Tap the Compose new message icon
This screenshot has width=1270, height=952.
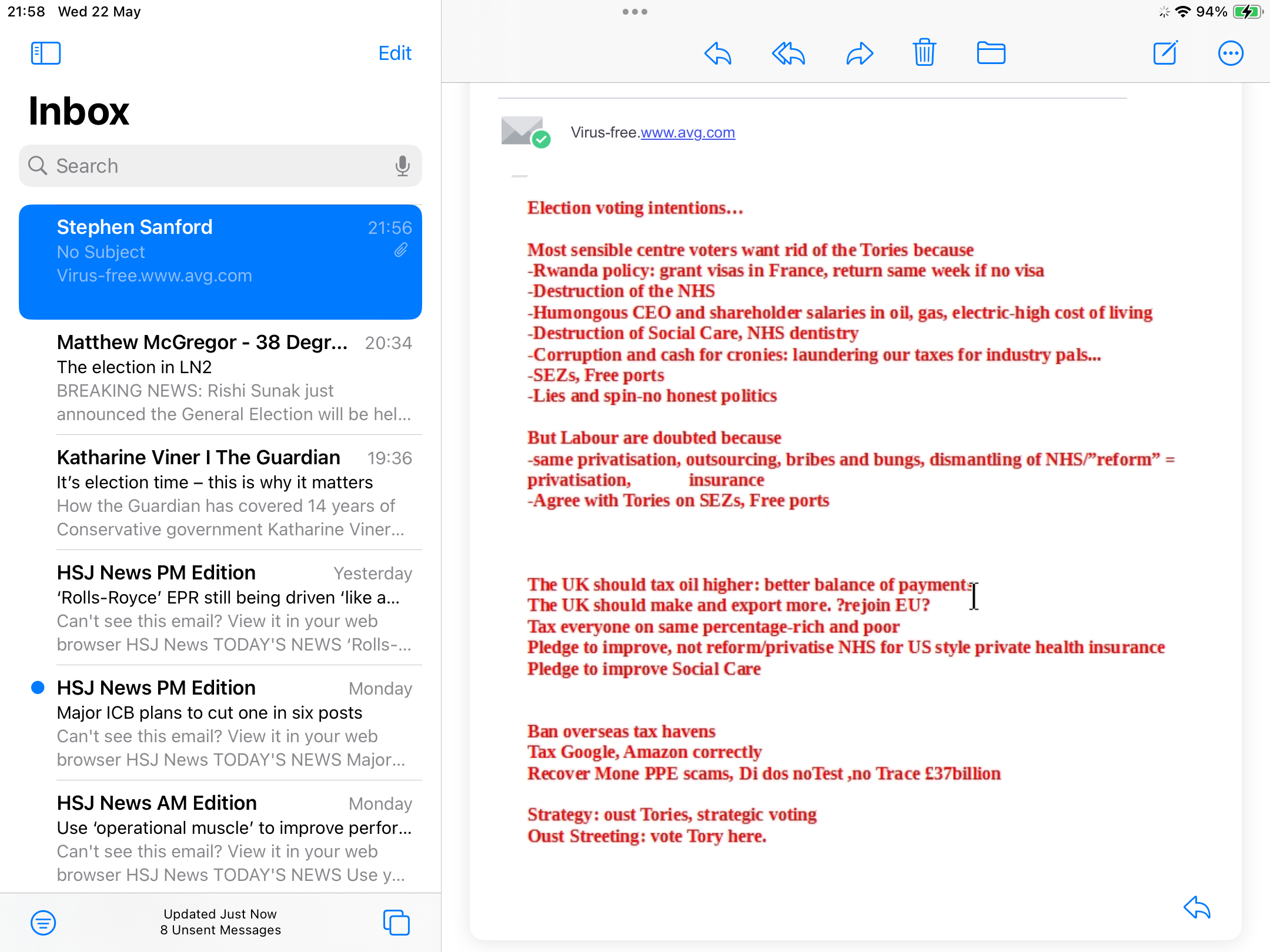[1165, 53]
